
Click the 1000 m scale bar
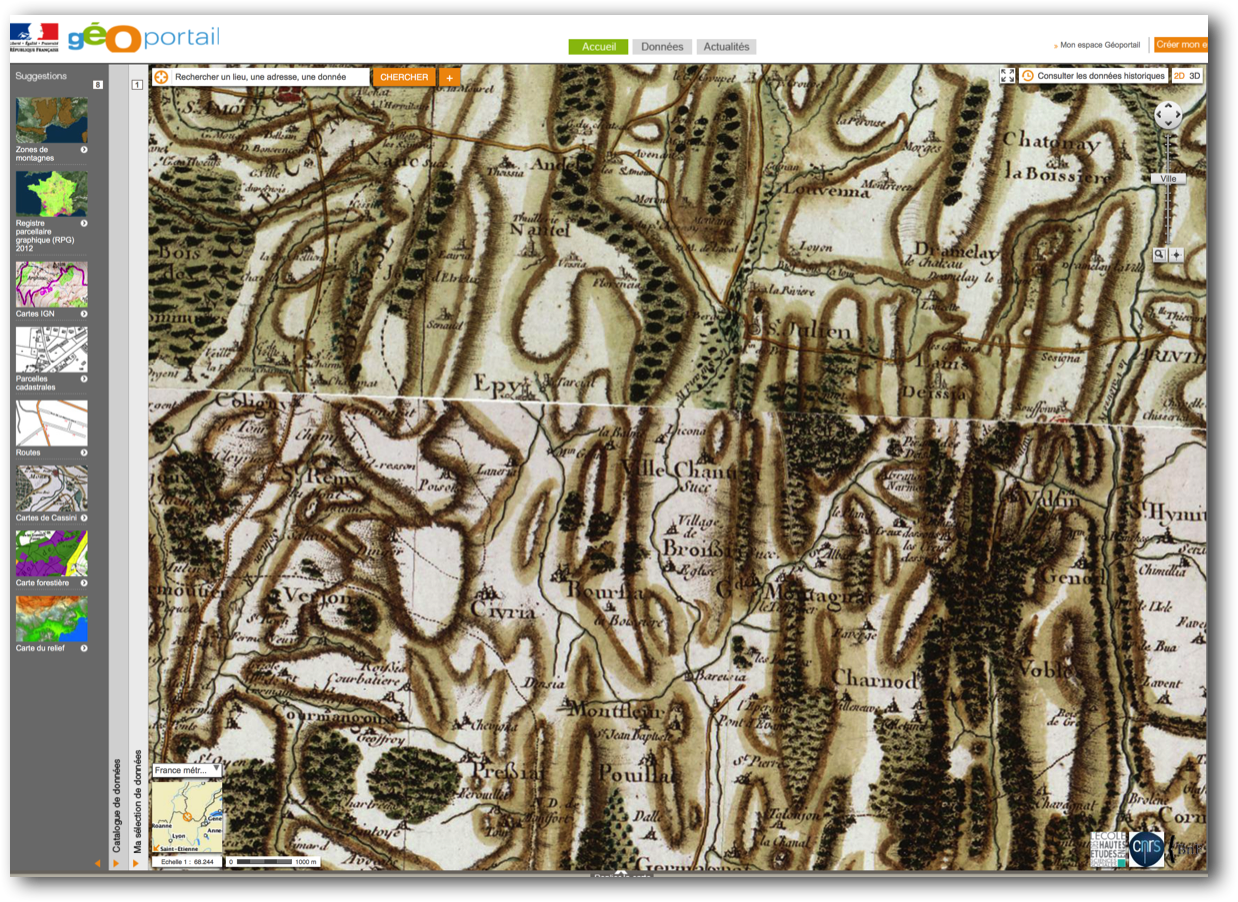(x=273, y=861)
